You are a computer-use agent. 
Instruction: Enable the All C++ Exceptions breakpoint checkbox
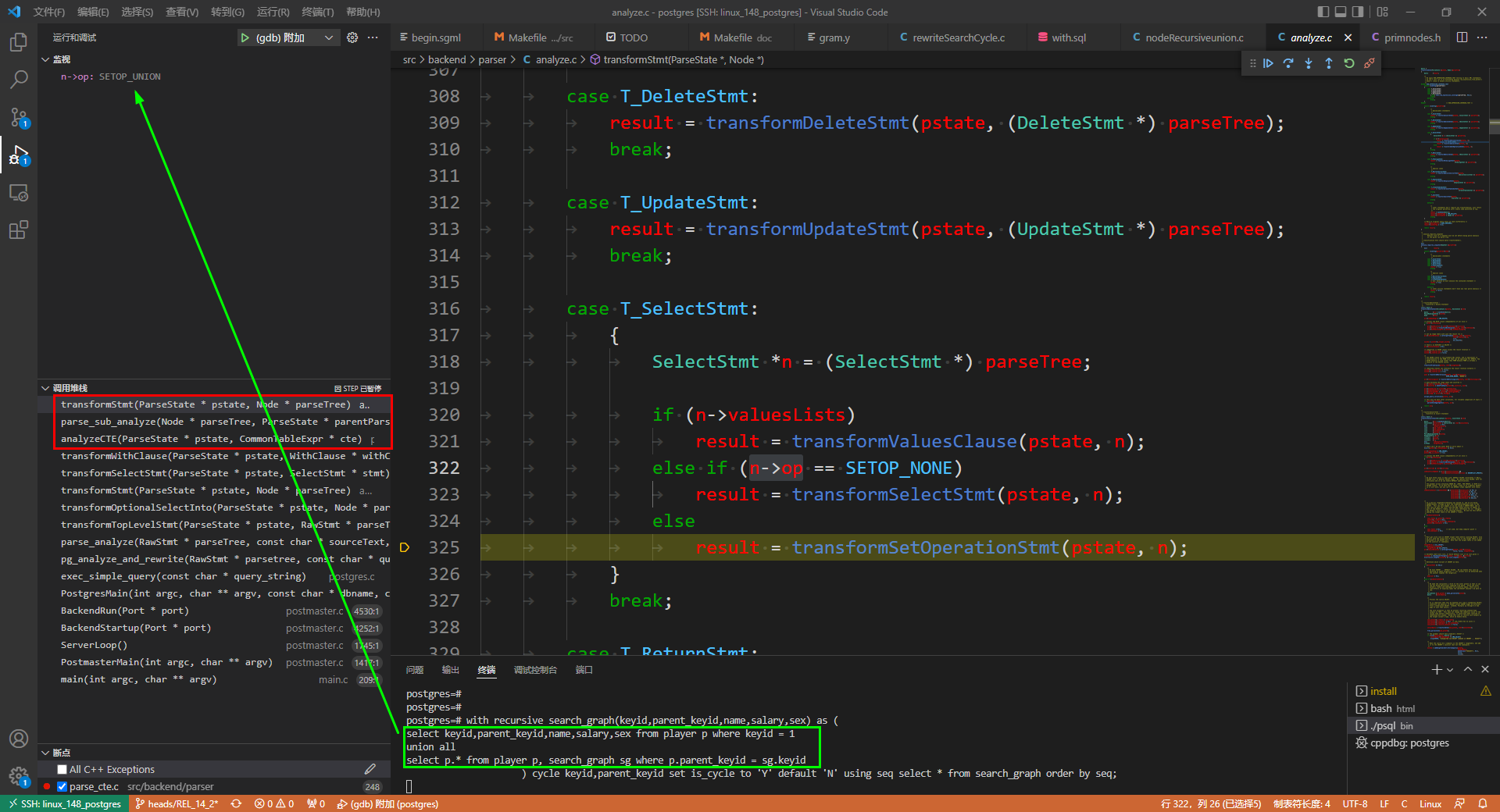(x=62, y=769)
